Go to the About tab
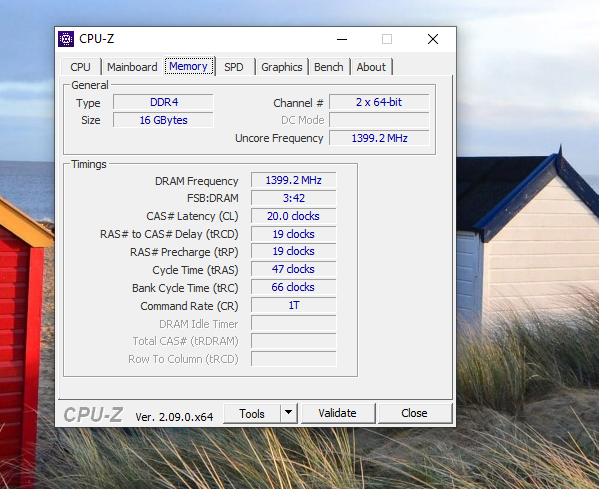 [x=371, y=67]
